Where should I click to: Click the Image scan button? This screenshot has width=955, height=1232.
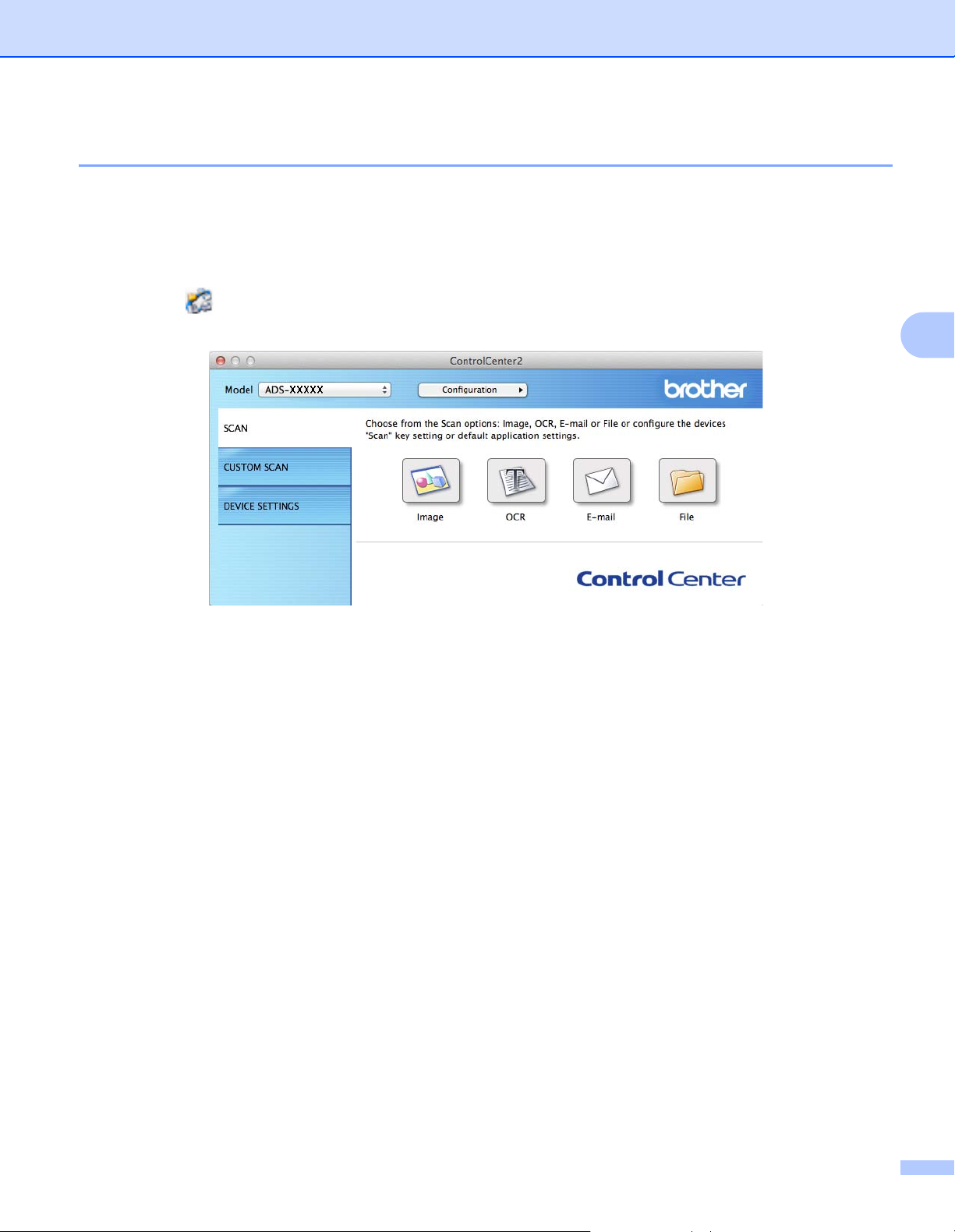tap(431, 481)
